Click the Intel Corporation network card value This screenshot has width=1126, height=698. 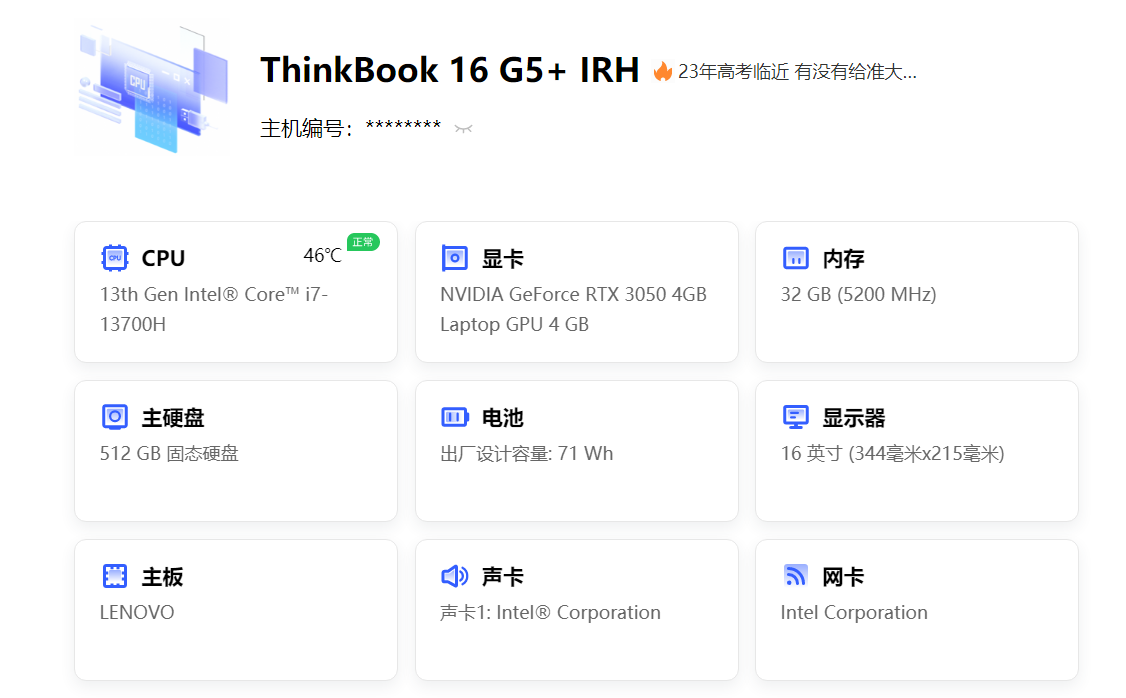pyautogui.click(x=854, y=613)
